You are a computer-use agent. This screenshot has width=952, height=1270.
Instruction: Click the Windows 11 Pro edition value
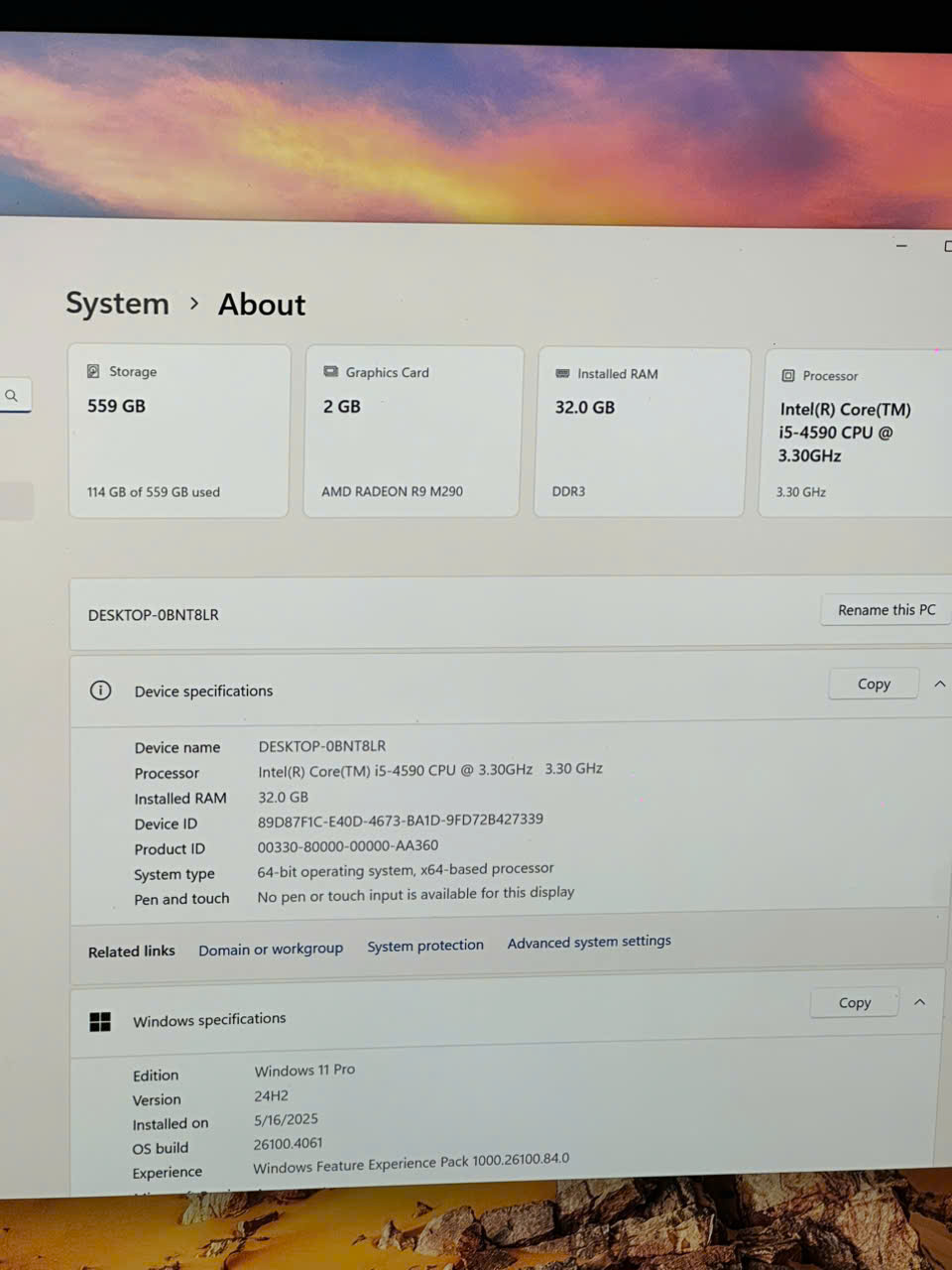[304, 1071]
